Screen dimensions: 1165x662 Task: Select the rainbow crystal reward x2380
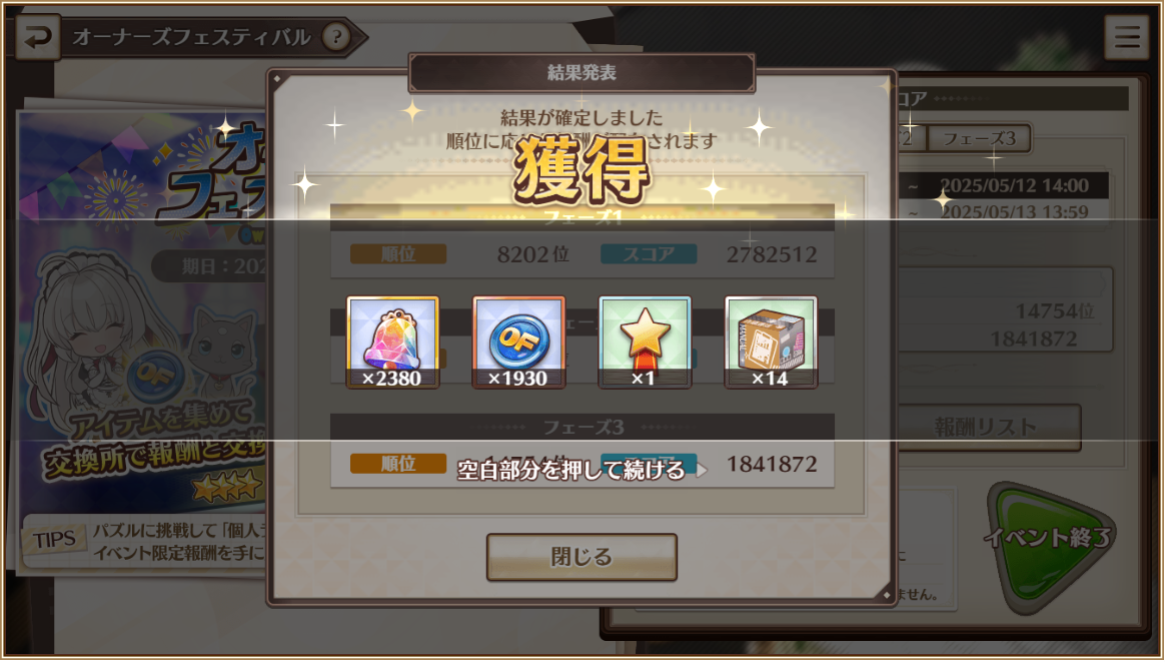392,342
